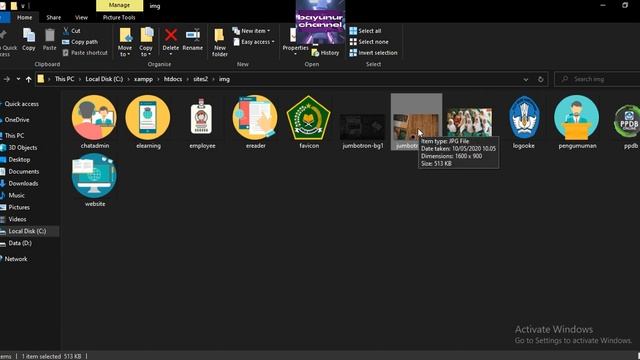Click htdocs in address path
The image size is (640, 360).
point(173,79)
